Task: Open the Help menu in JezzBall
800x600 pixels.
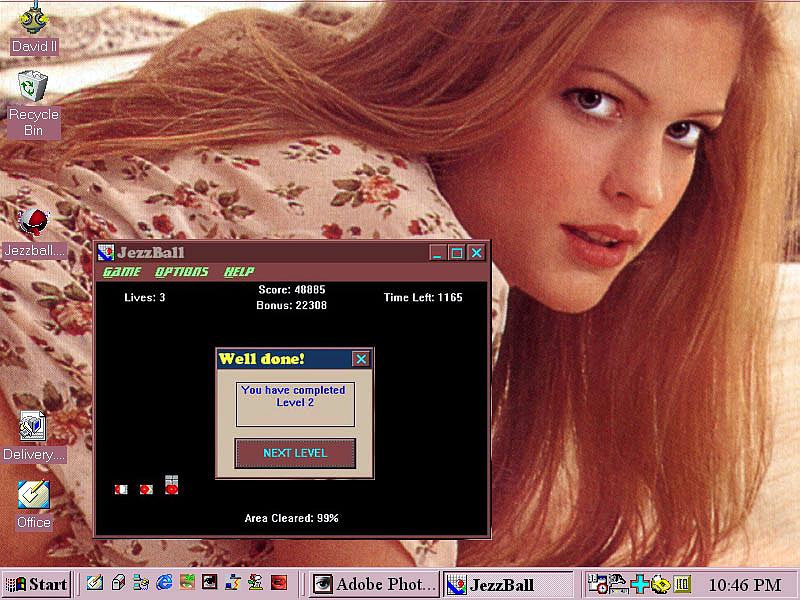Action: pos(239,271)
